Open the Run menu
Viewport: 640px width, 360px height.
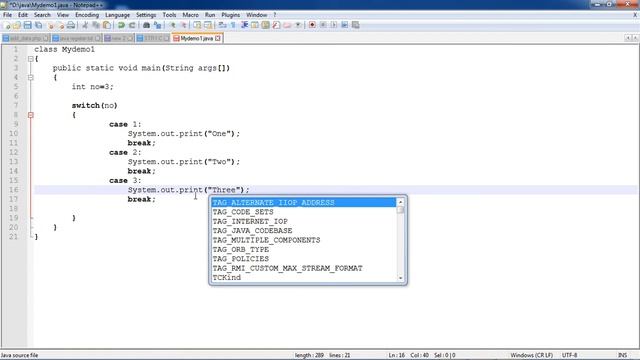[210, 15]
